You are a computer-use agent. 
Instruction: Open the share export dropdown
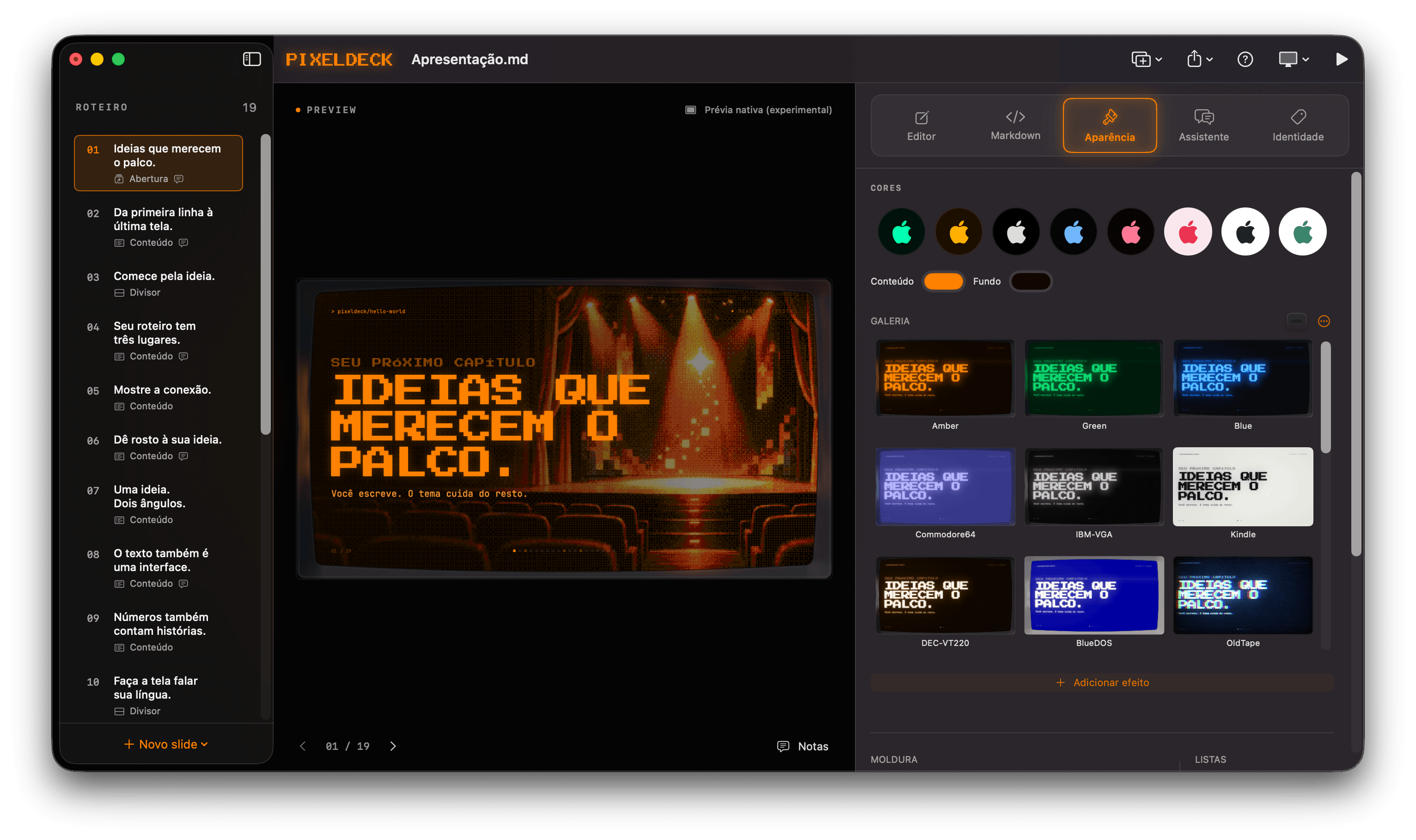pos(1199,60)
